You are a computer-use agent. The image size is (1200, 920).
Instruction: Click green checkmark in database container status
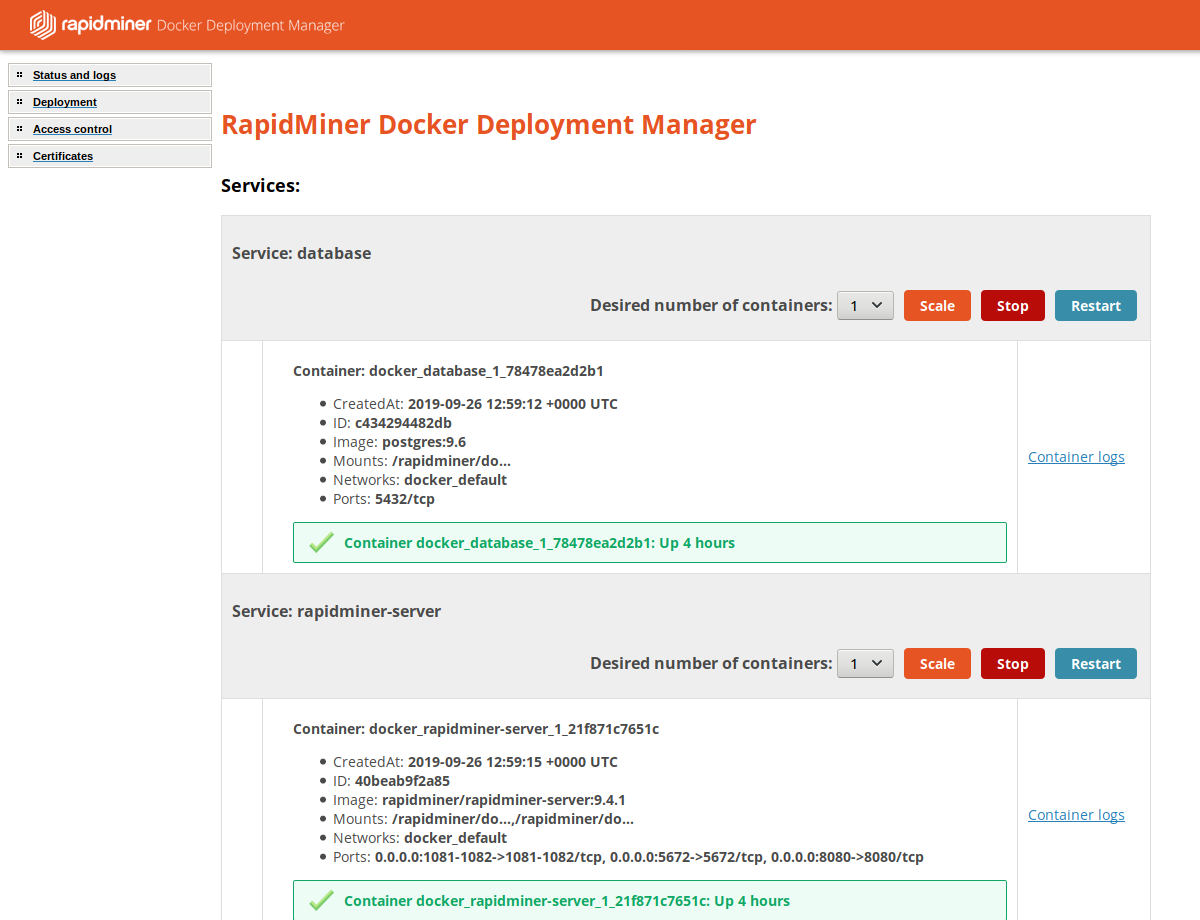pyautogui.click(x=321, y=543)
